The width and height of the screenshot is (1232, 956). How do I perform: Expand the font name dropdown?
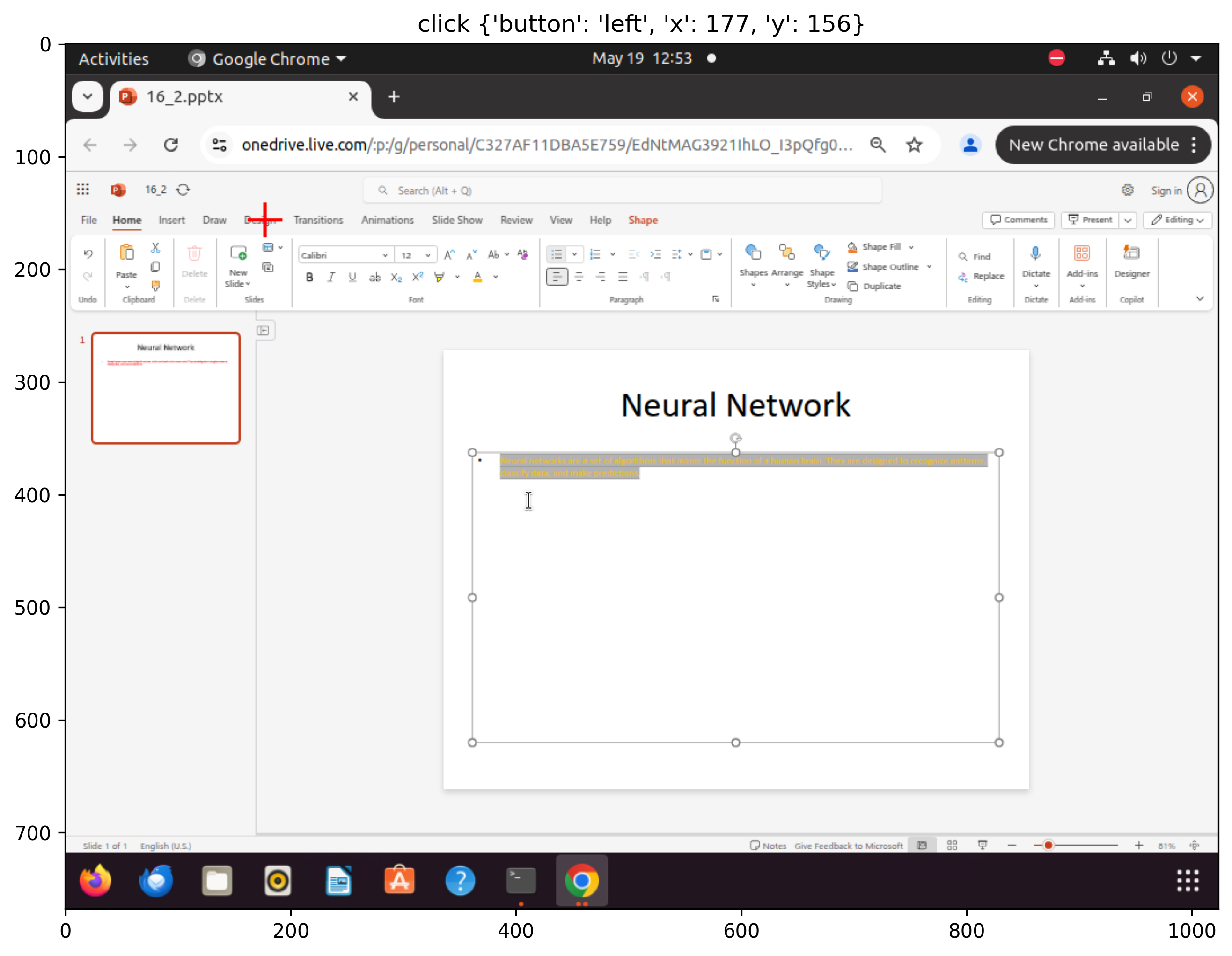(385, 256)
